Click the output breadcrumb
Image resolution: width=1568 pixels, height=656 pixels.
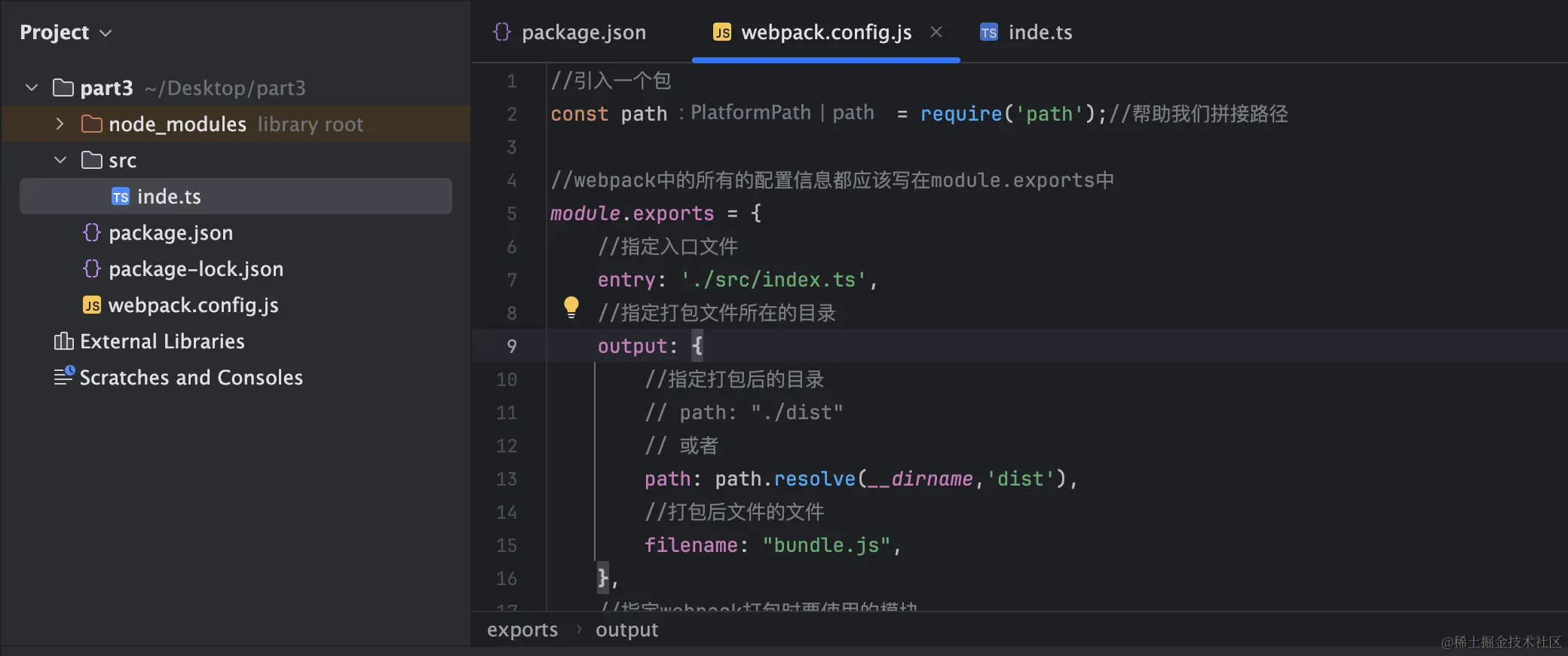pyautogui.click(x=626, y=630)
